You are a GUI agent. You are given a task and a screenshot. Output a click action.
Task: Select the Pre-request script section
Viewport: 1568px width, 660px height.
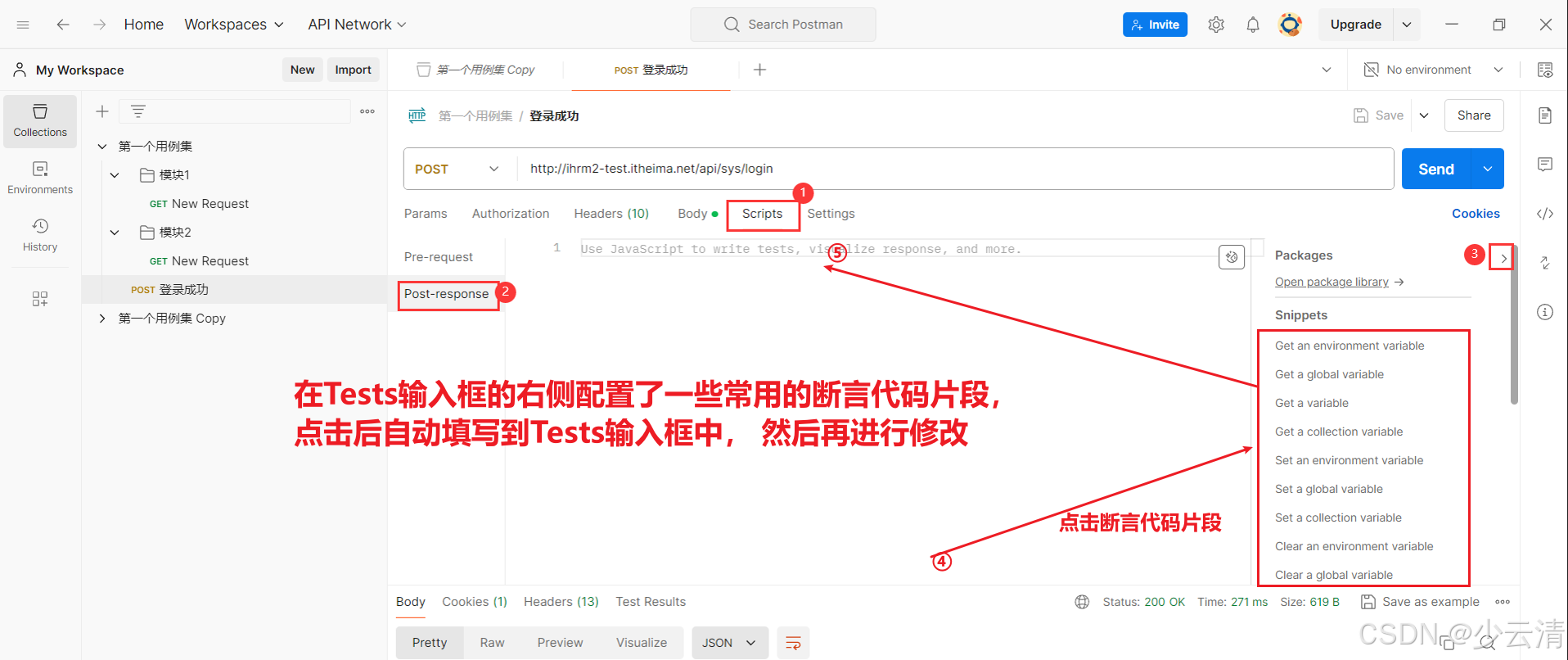(439, 257)
